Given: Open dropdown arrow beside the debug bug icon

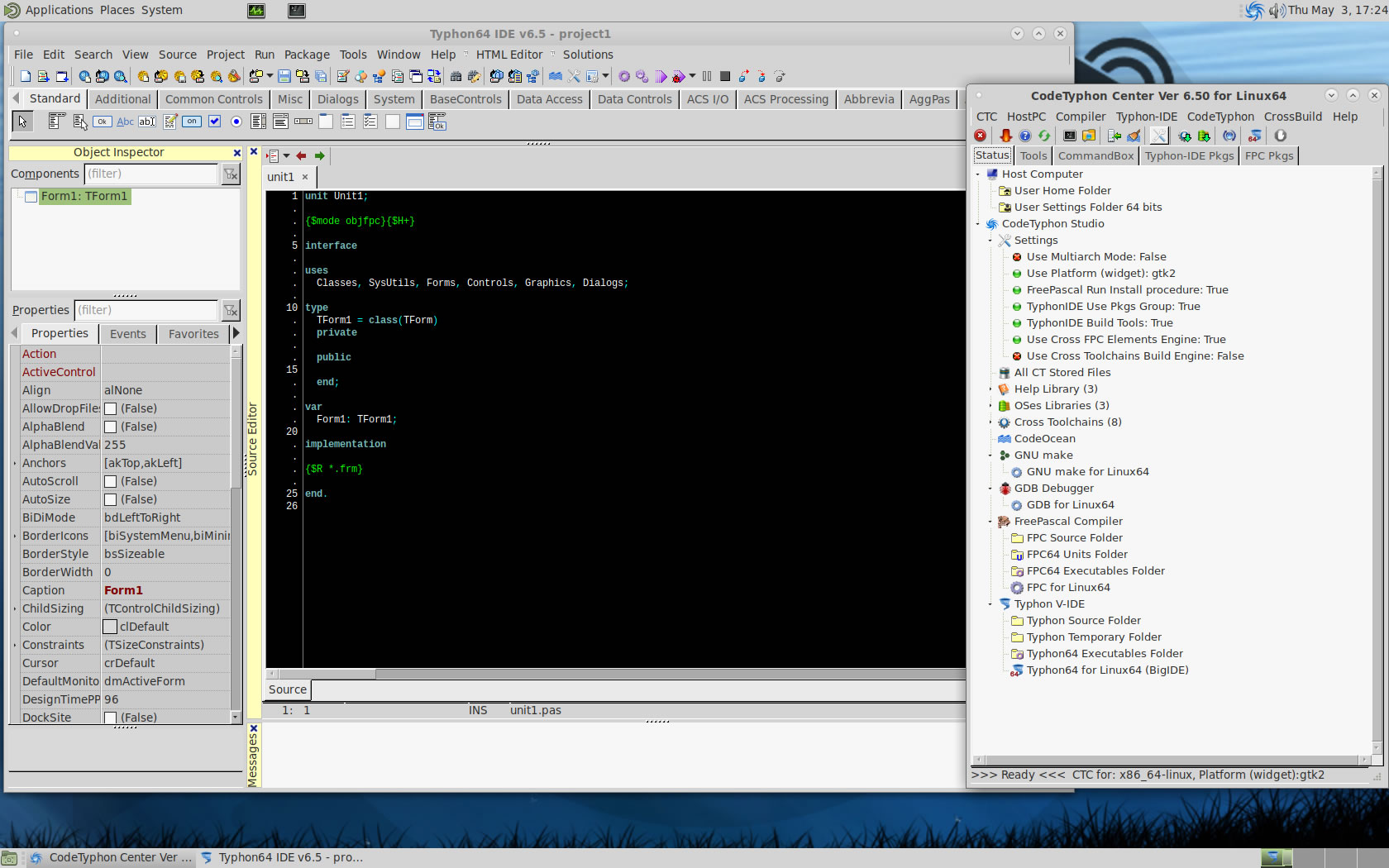Looking at the screenshot, I should 692,76.
